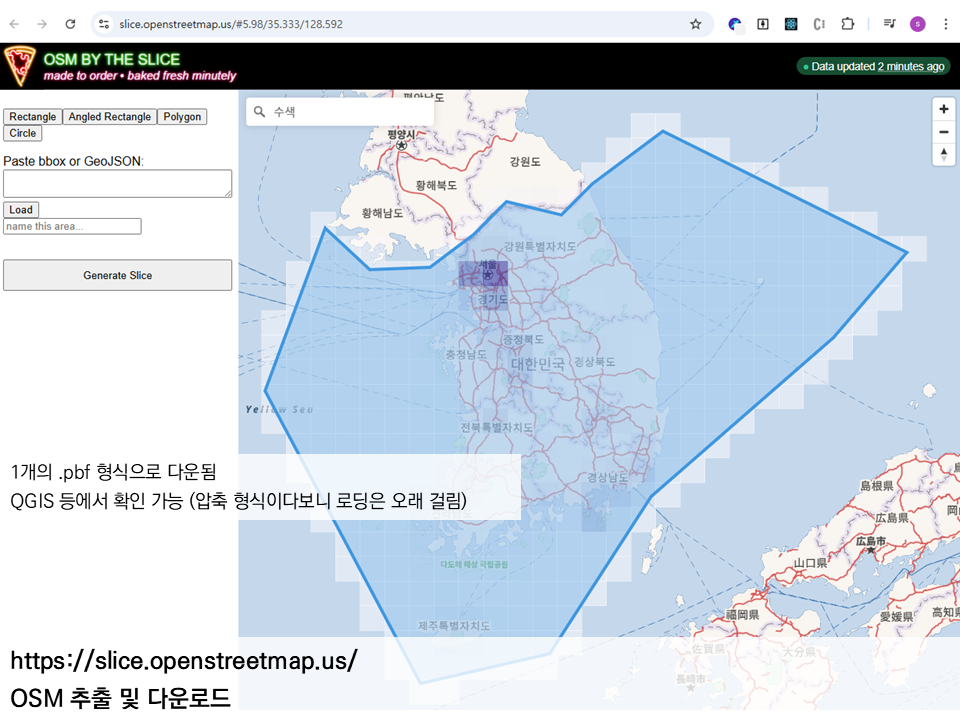Reload the current page

[x=70, y=24]
